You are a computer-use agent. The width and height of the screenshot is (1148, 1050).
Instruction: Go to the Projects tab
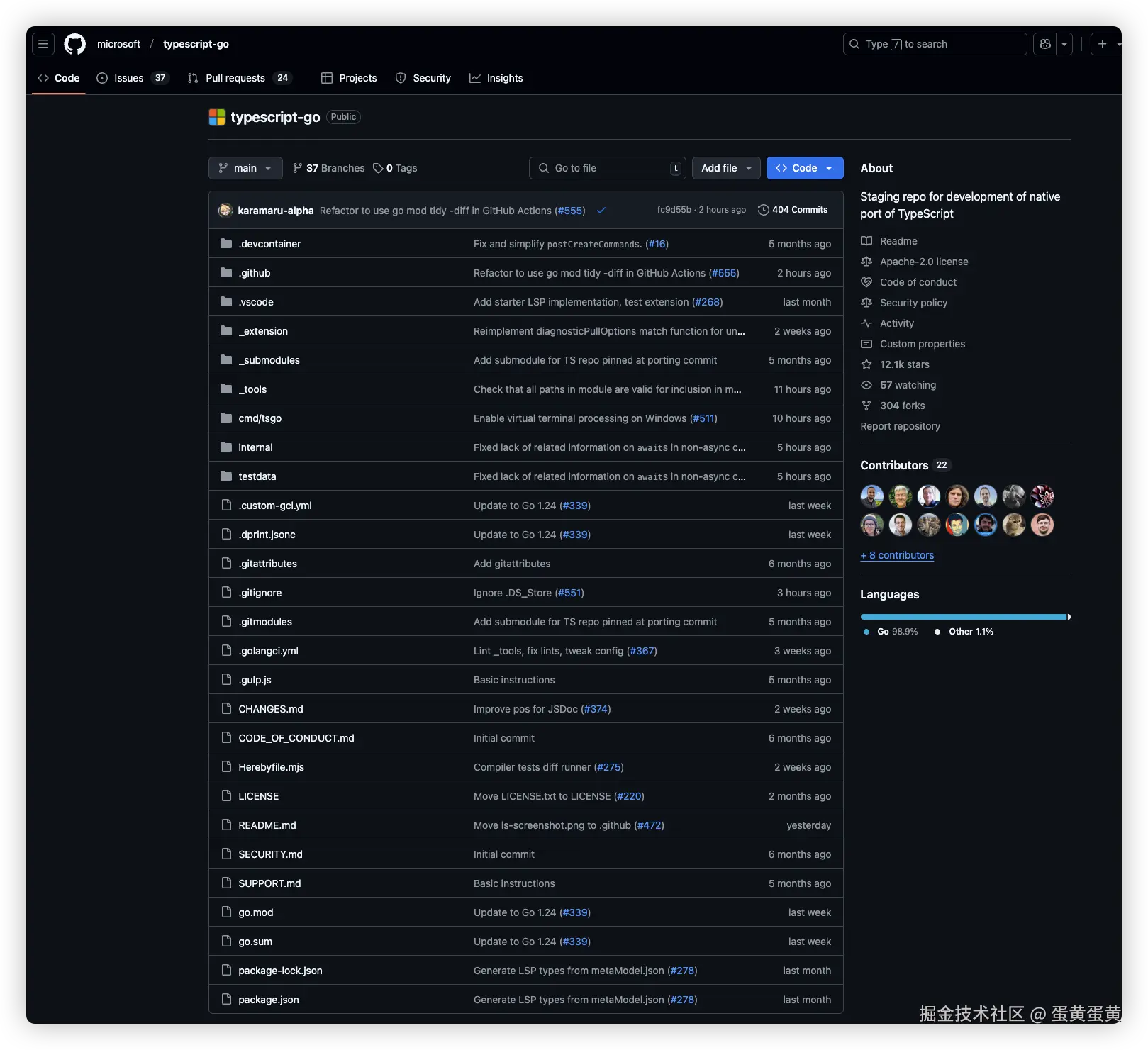pyautogui.click(x=349, y=78)
